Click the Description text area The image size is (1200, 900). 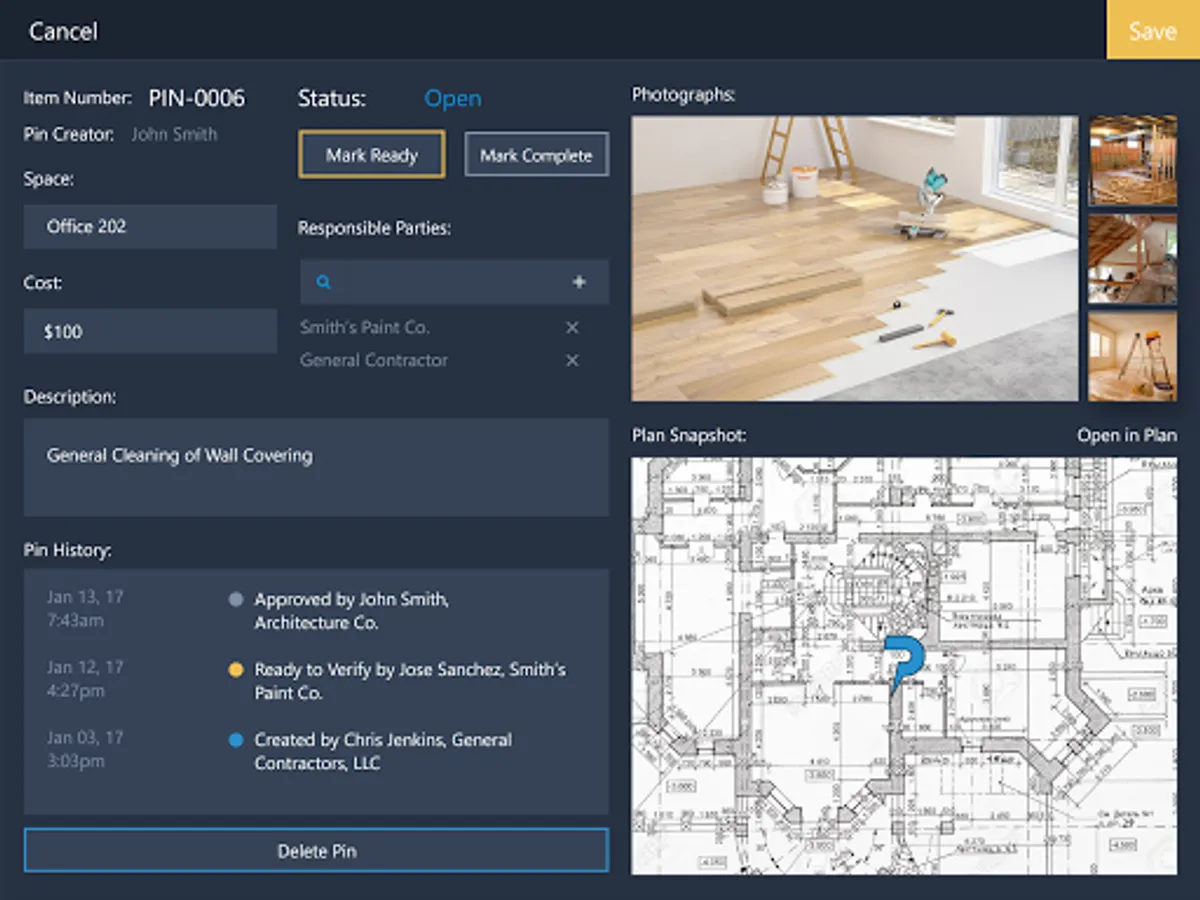tap(316, 468)
